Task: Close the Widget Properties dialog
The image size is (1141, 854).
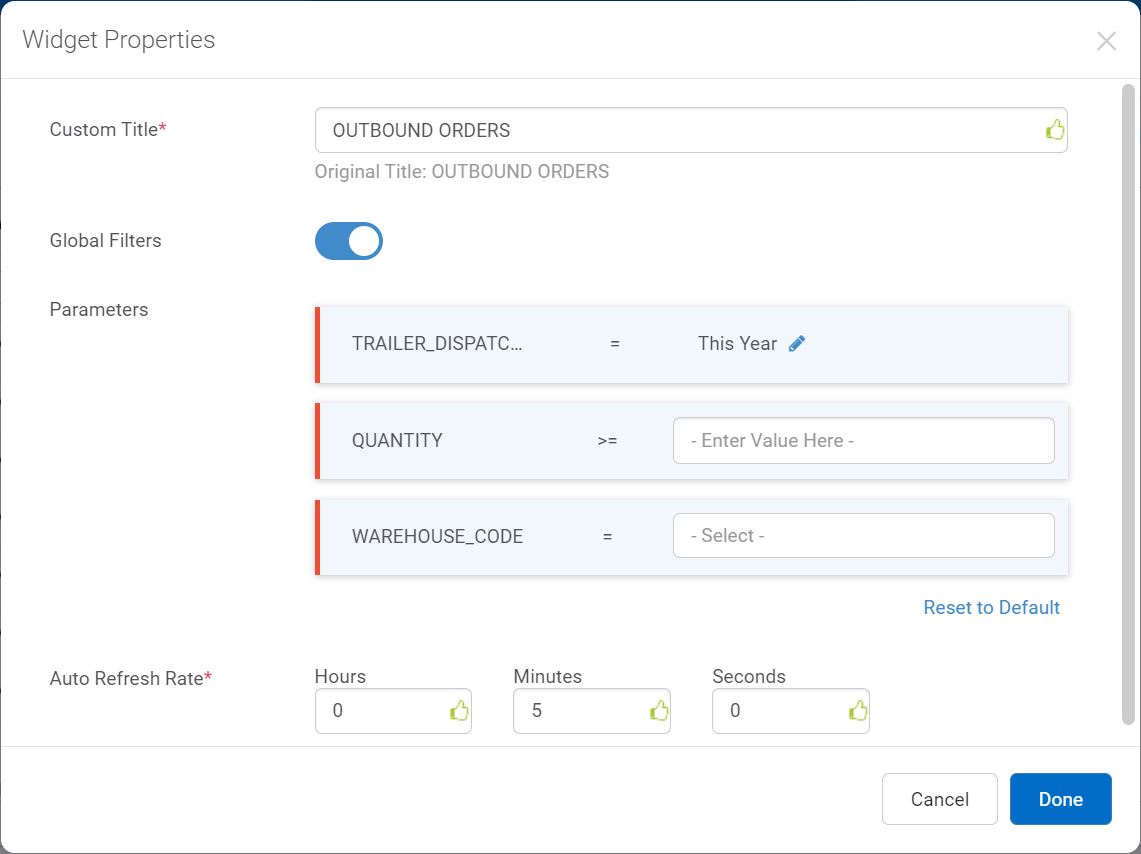Action: click(1106, 41)
